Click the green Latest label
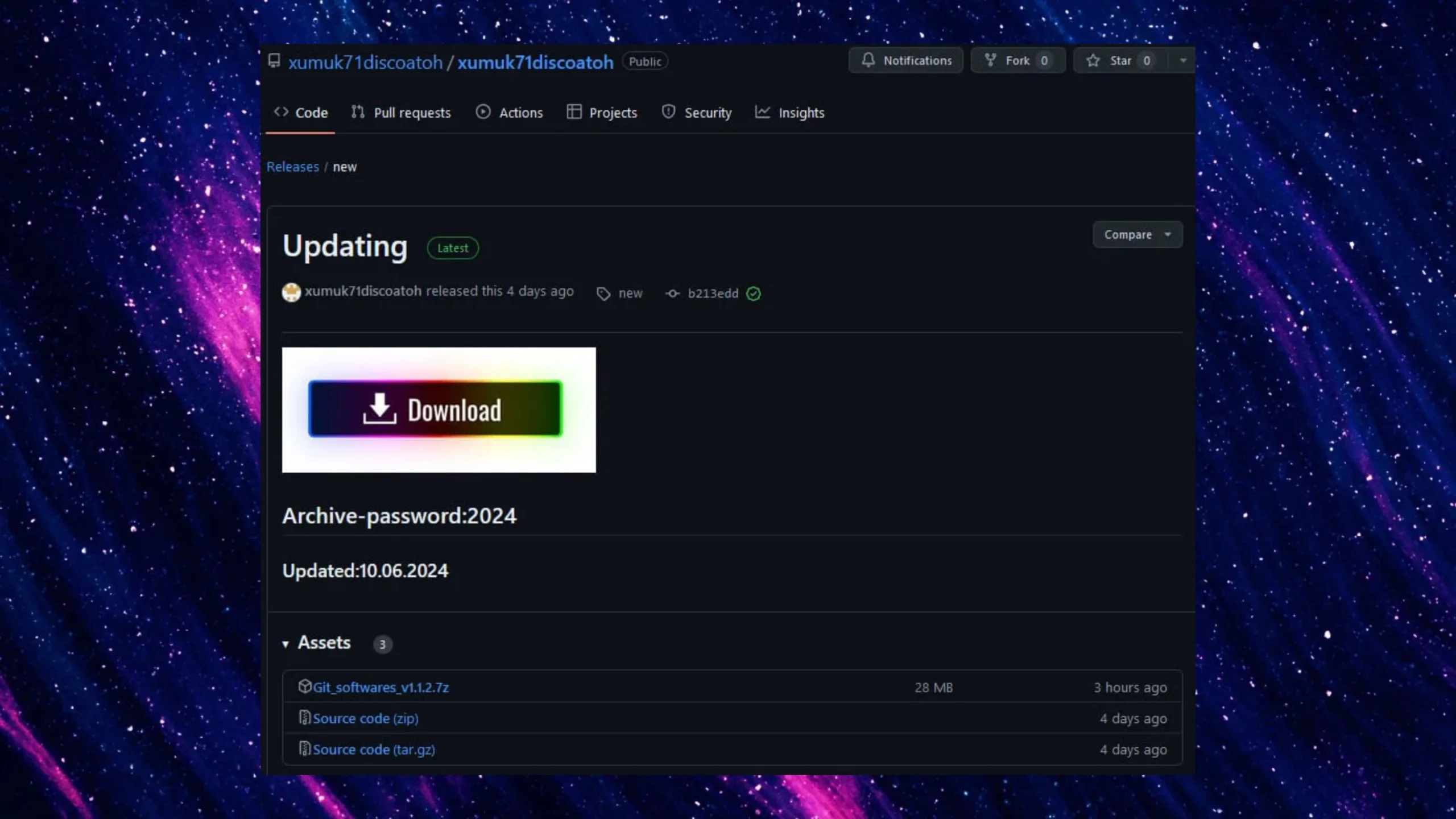1456x819 pixels. point(453,248)
